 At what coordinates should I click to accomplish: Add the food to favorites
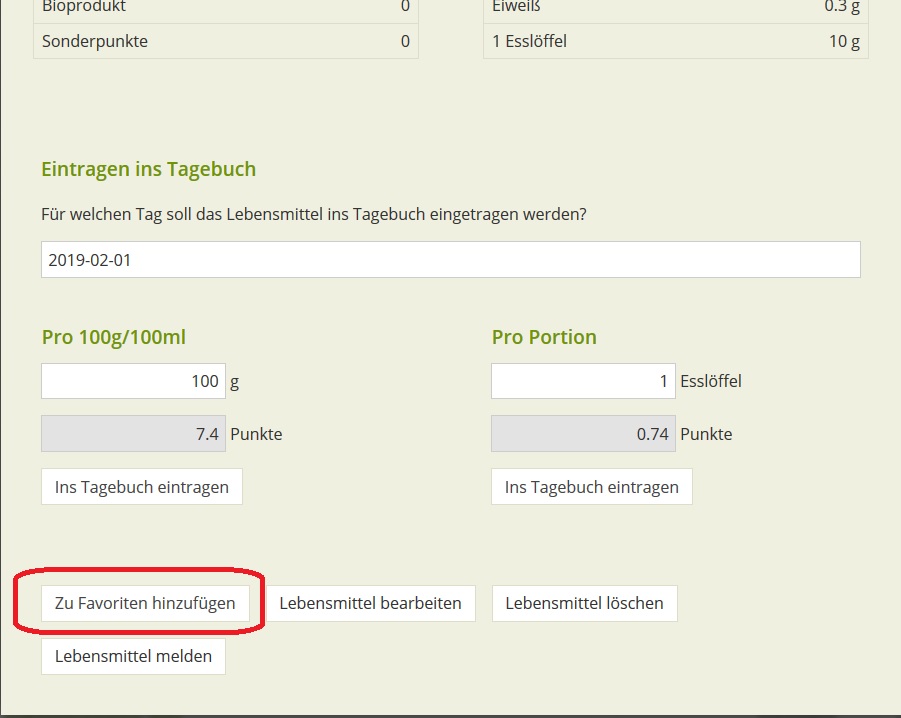[145, 603]
